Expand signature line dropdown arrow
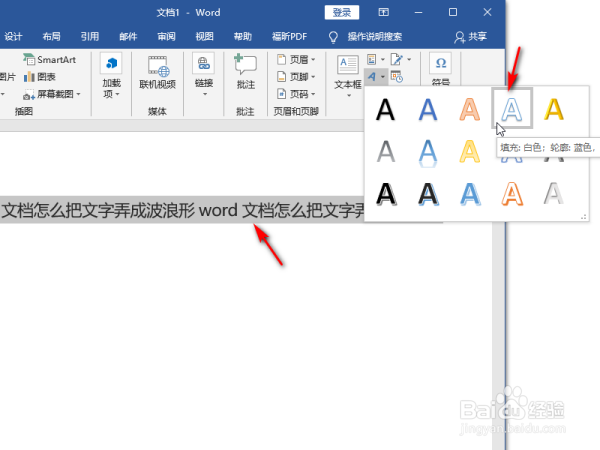This screenshot has width=600, height=450. click(x=409, y=59)
